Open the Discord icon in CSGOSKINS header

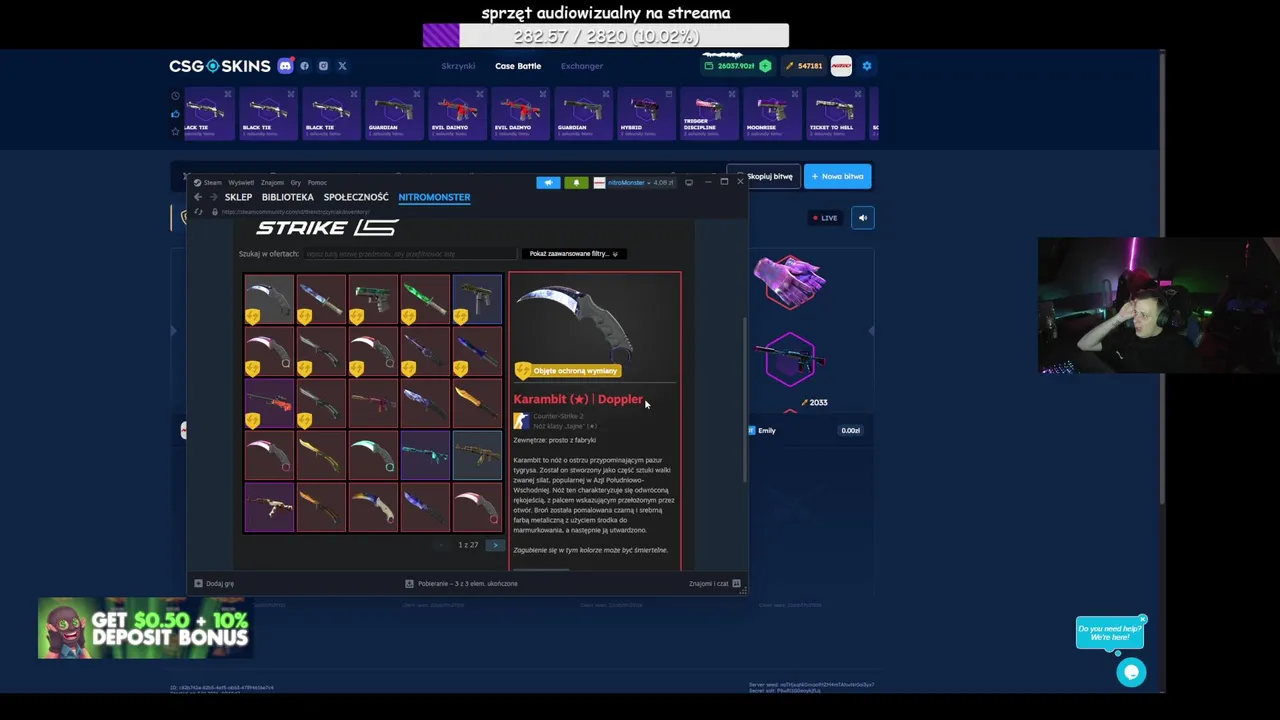tap(285, 66)
